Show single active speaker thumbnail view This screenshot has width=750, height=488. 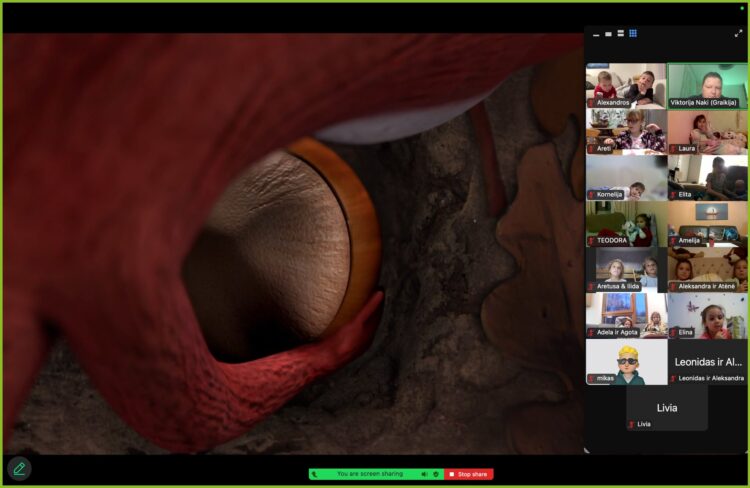[x=608, y=34]
